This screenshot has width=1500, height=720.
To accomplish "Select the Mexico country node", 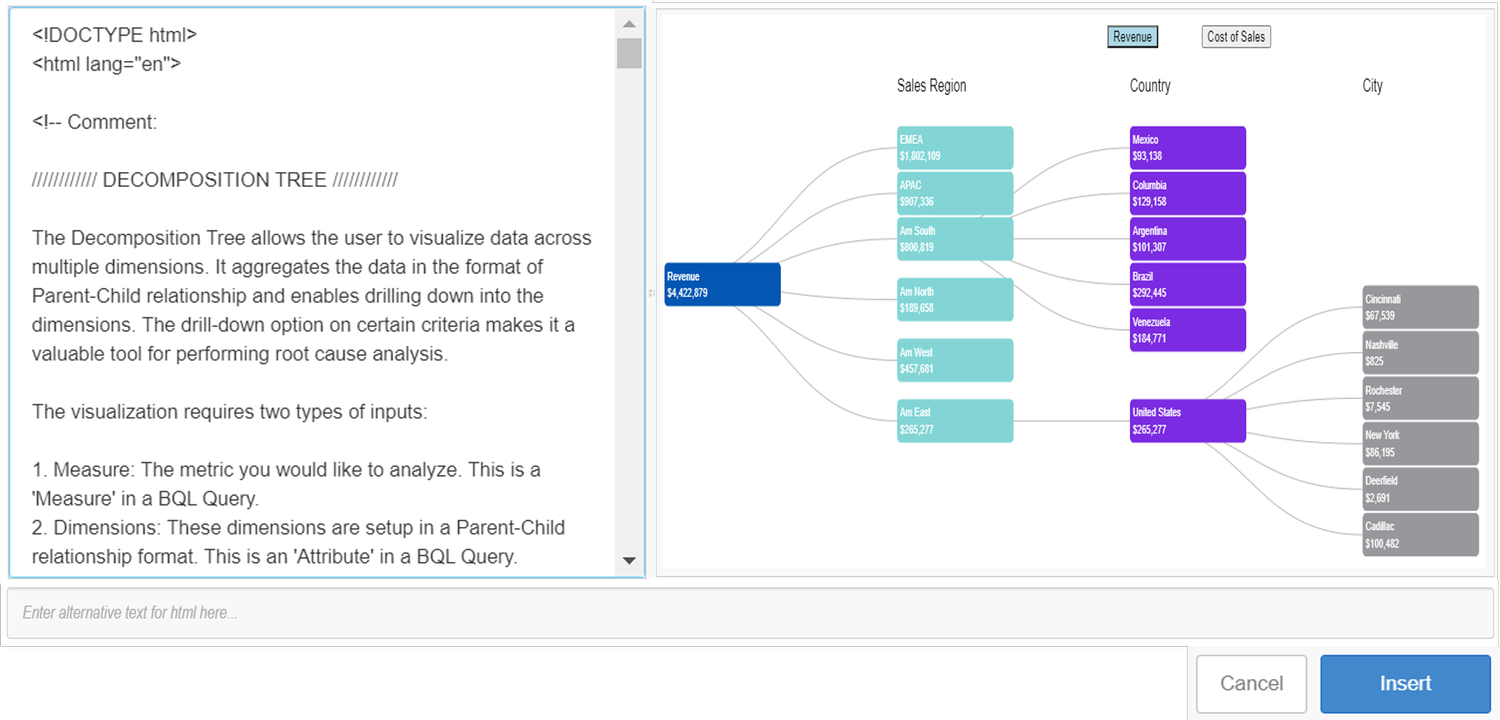I will [1187, 147].
